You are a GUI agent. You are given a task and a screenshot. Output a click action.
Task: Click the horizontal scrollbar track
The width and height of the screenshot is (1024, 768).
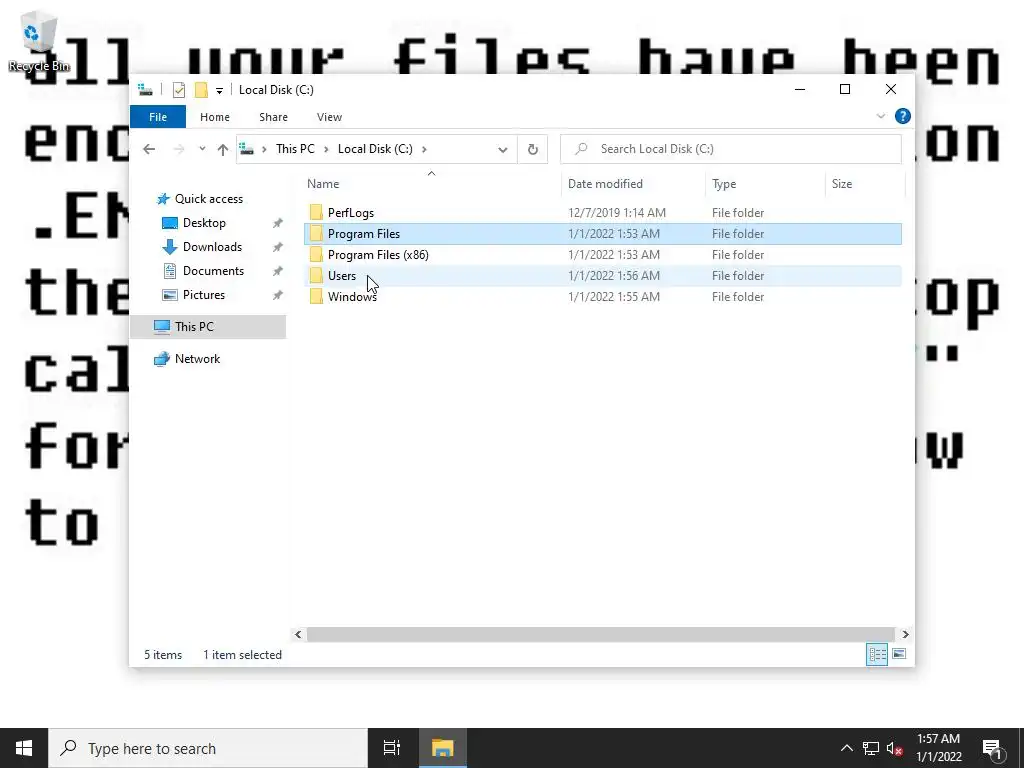[600, 634]
